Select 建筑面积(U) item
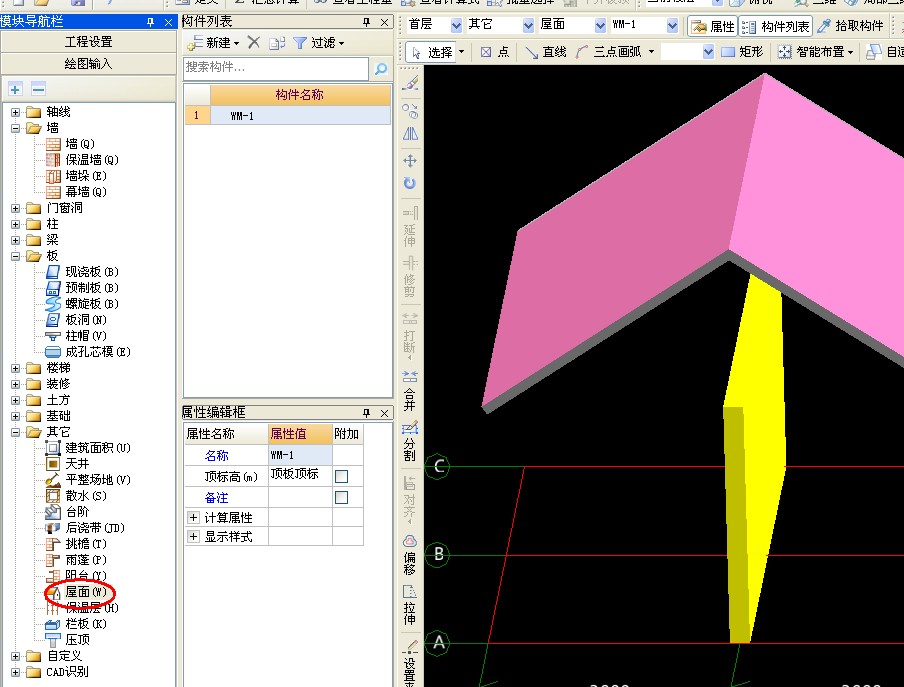Image resolution: width=904 pixels, height=687 pixels. 97,448
